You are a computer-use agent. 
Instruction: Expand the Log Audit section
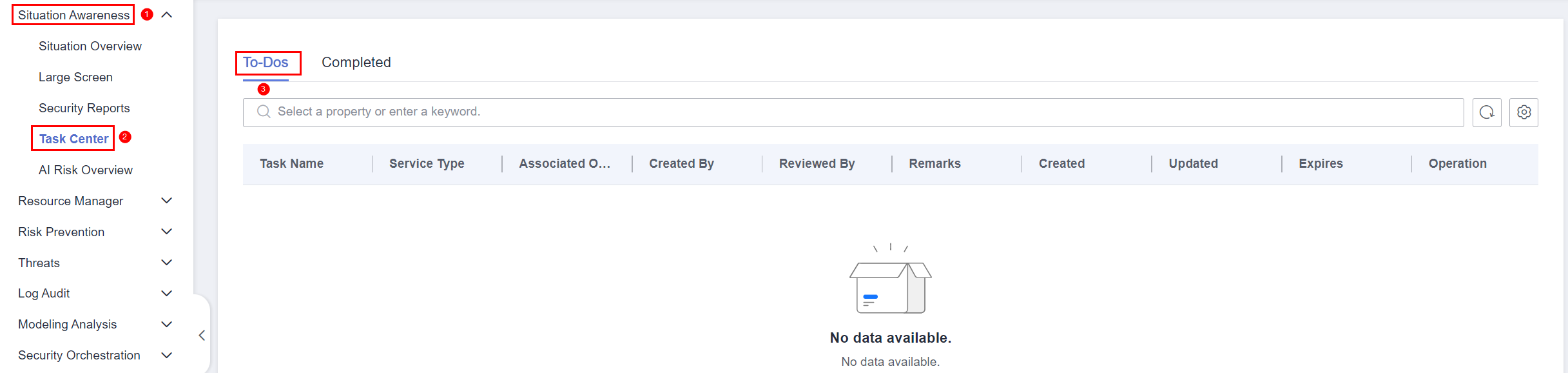(x=167, y=294)
